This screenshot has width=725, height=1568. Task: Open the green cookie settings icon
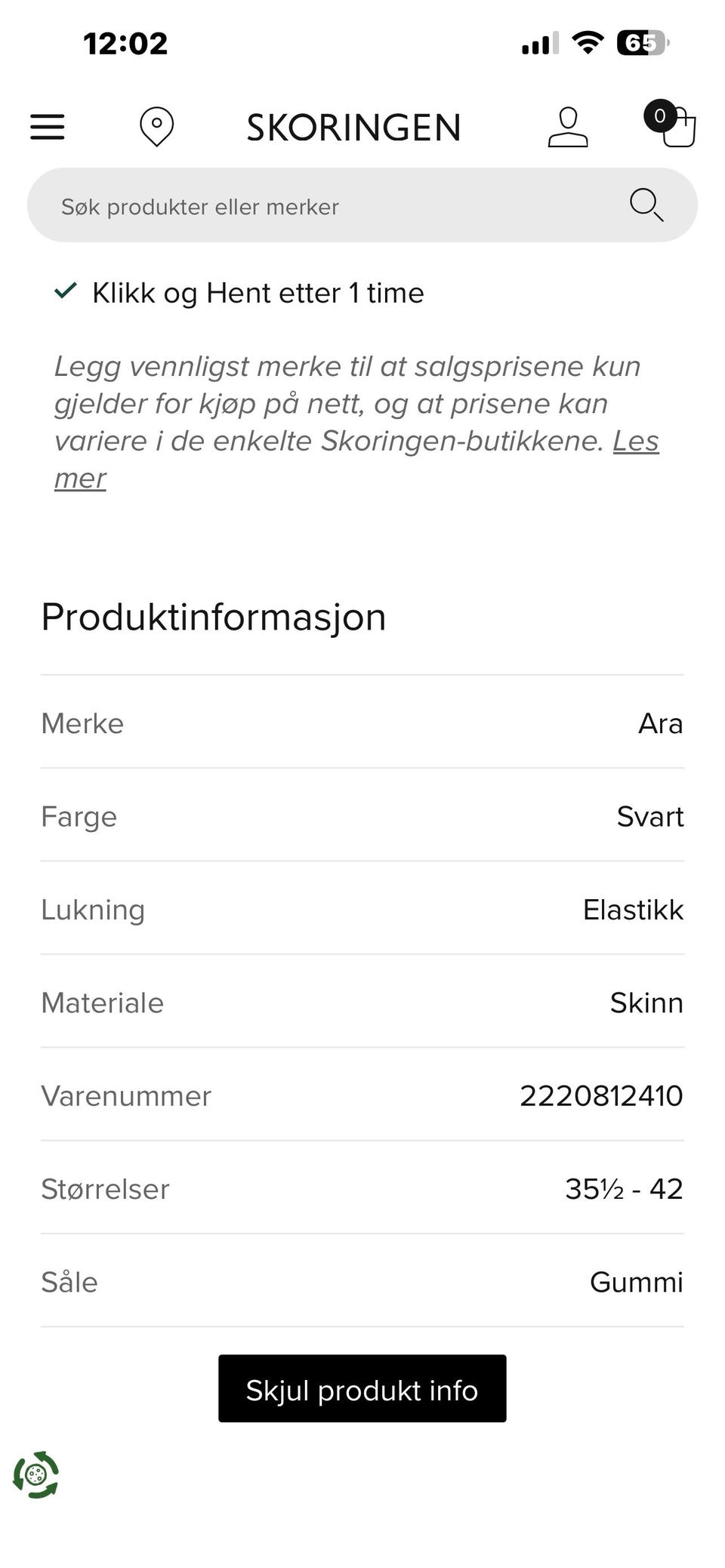[35, 1474]
